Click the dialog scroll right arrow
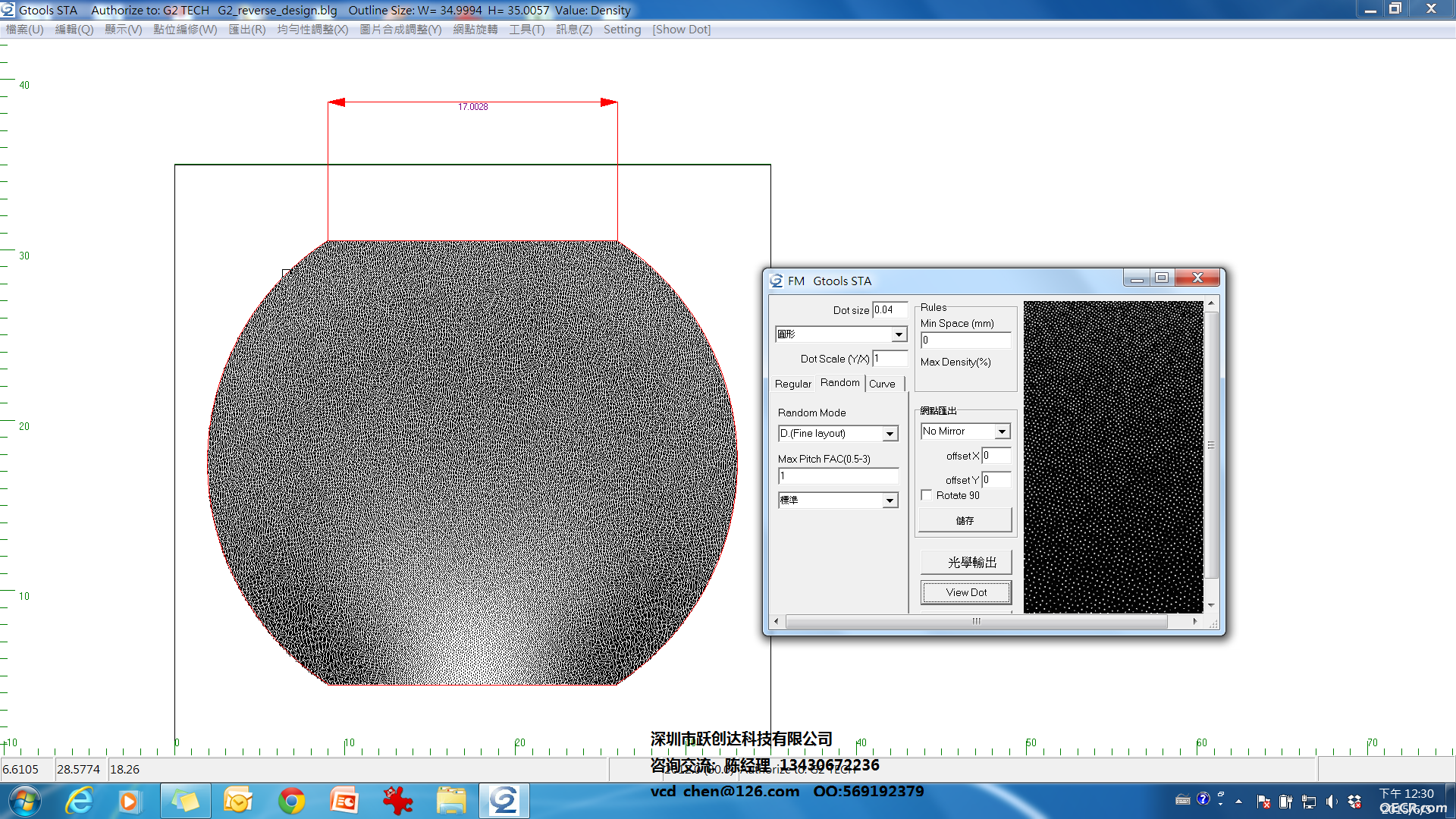The image size is (1456, 819). pyautogui.click(x=1195, y=621)
